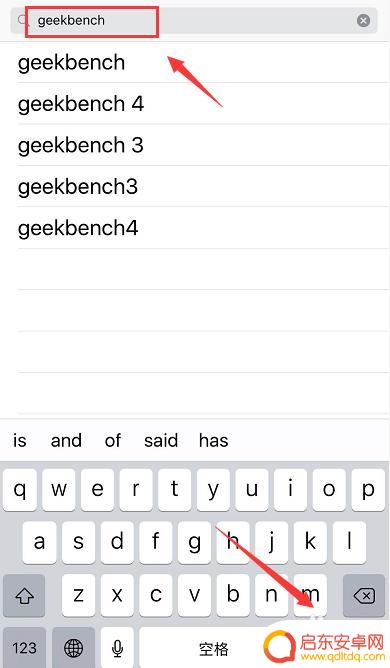Switch to 123 numeric keyboard

pos(24,648)
